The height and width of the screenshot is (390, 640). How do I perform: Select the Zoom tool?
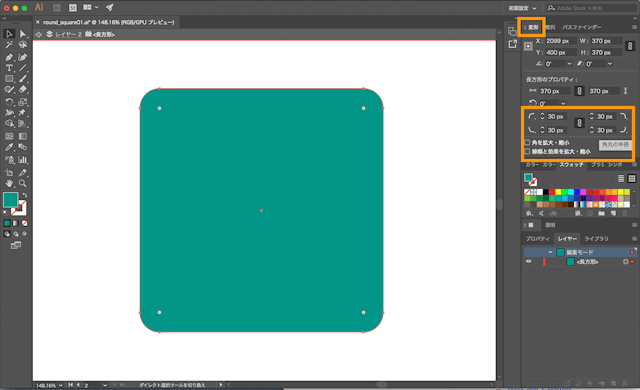click(23, 184)
